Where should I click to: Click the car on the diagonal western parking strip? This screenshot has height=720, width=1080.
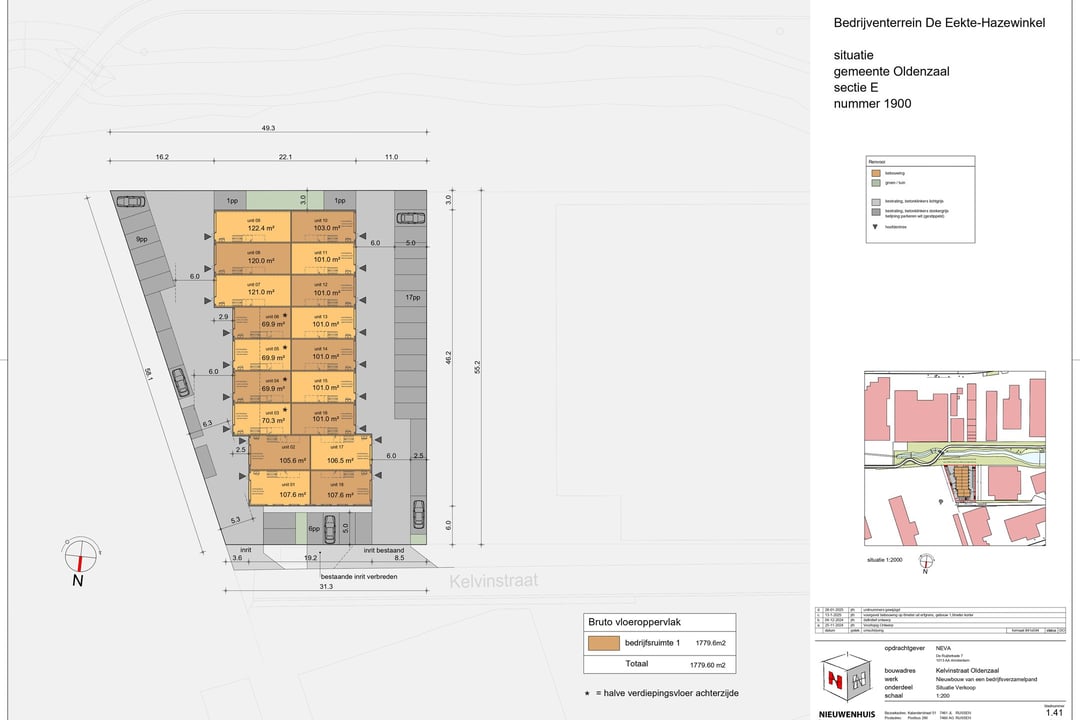click(x=180, y=382)
